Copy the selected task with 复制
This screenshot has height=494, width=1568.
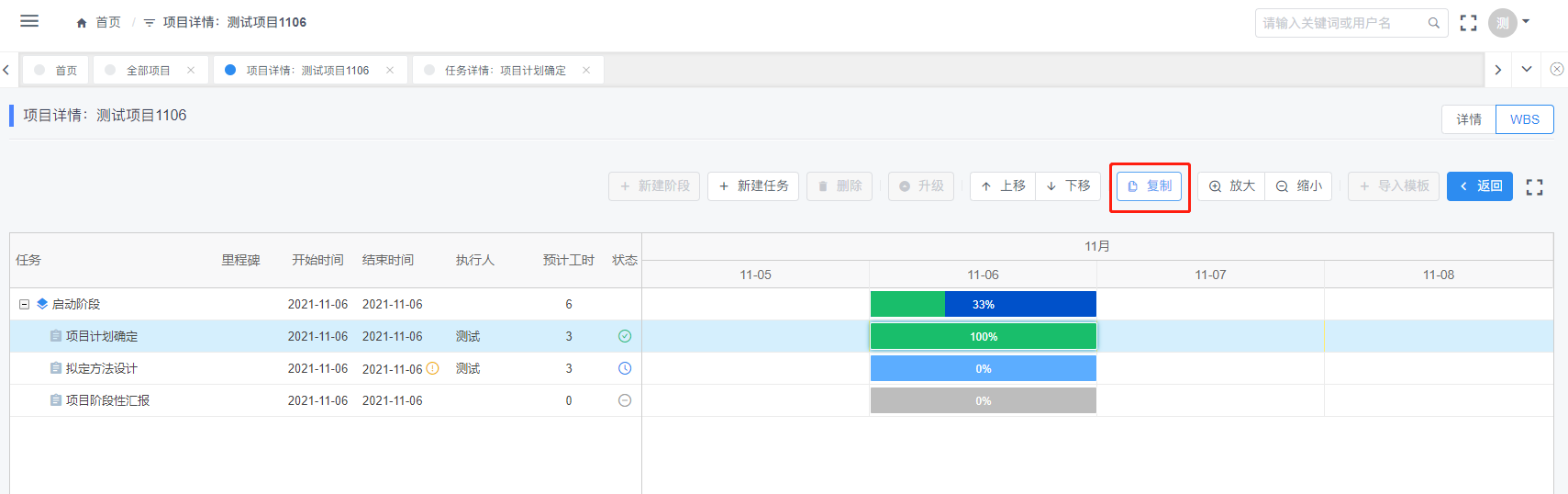coord(1150,186)
